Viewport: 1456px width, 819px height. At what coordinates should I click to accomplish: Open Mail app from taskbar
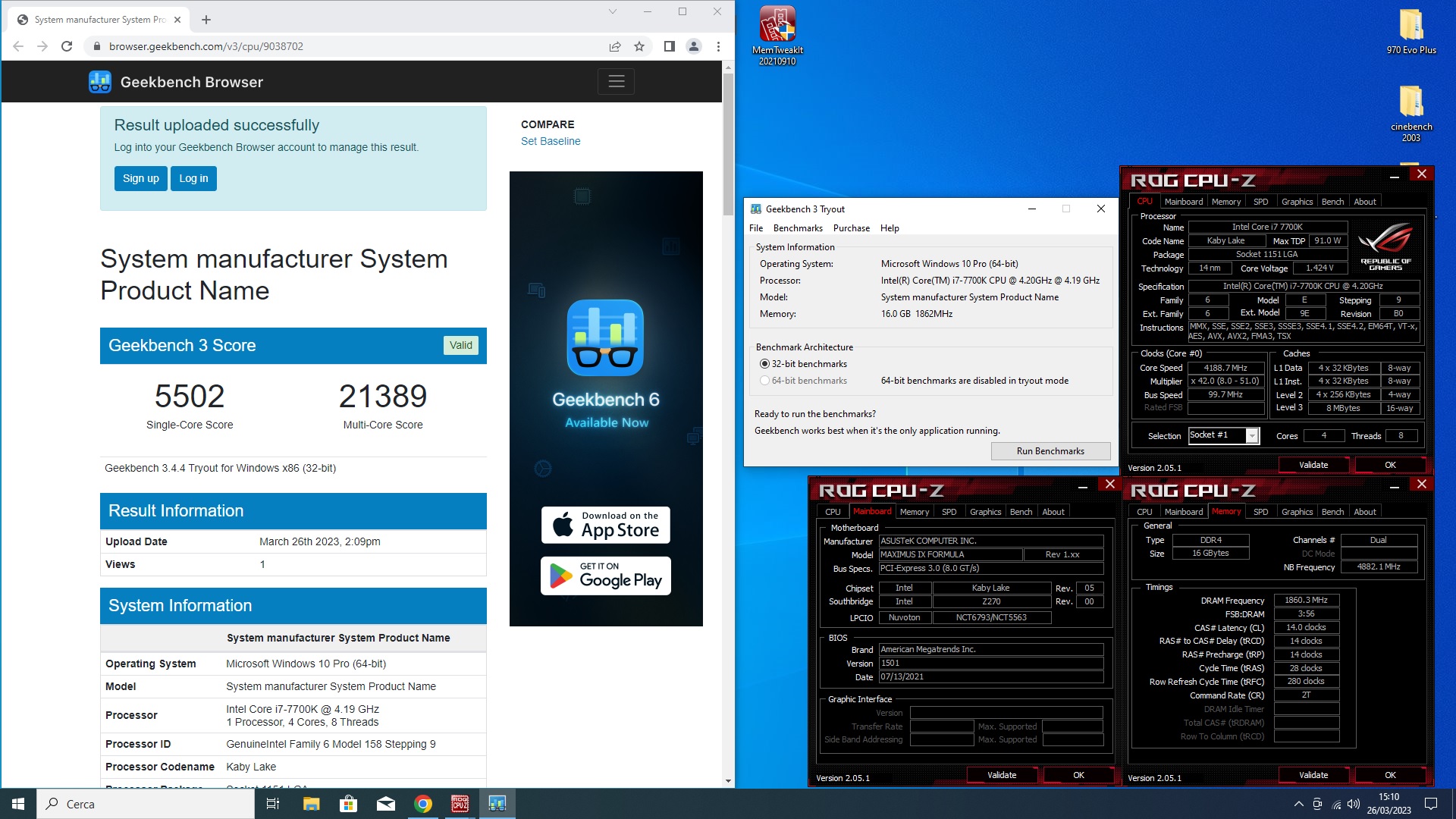pos(385,804)
